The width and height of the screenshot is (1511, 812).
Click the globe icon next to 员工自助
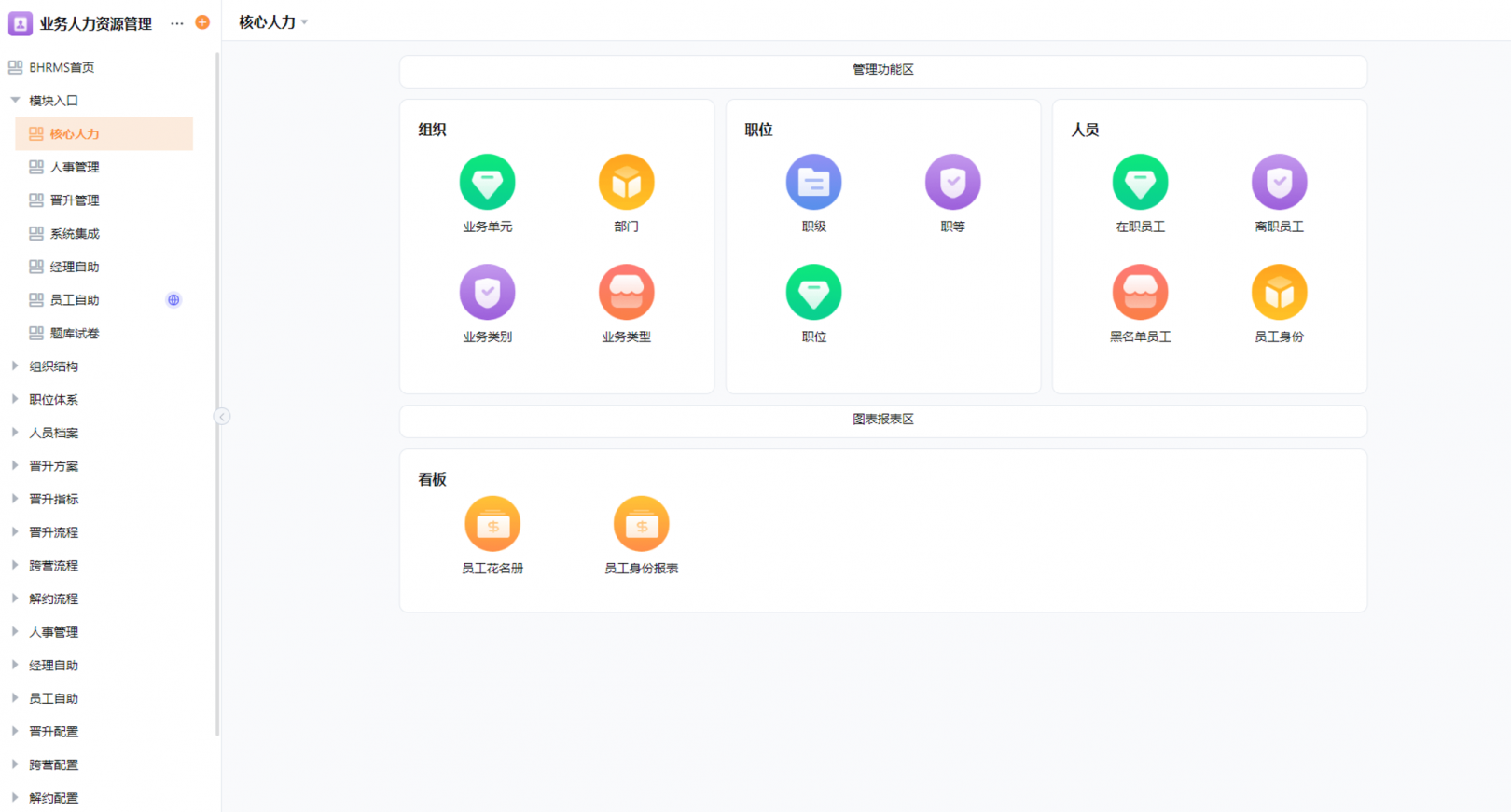[173, 300]
